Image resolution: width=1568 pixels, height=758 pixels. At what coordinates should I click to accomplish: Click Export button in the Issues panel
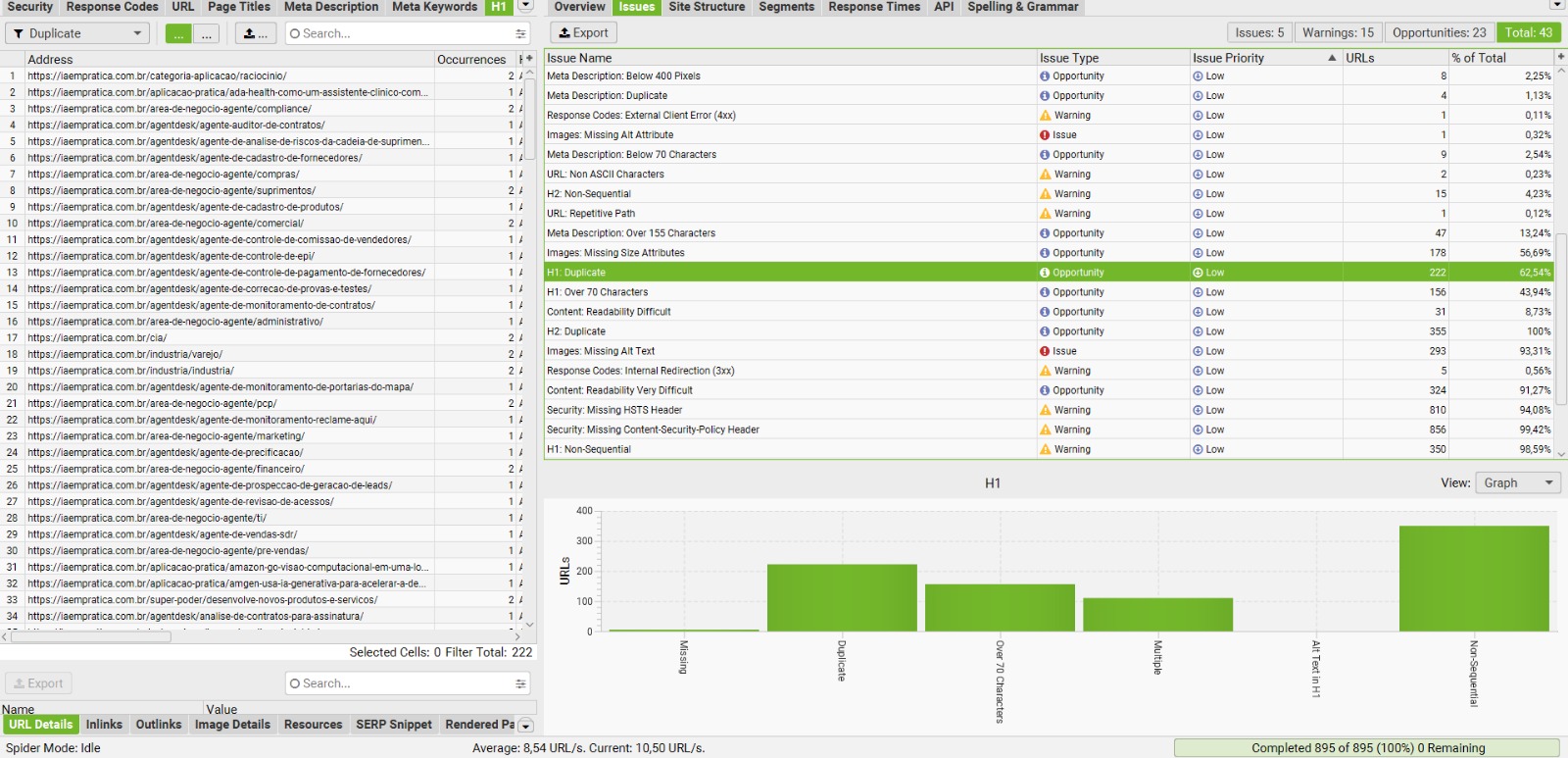click(x=583, y=32)
